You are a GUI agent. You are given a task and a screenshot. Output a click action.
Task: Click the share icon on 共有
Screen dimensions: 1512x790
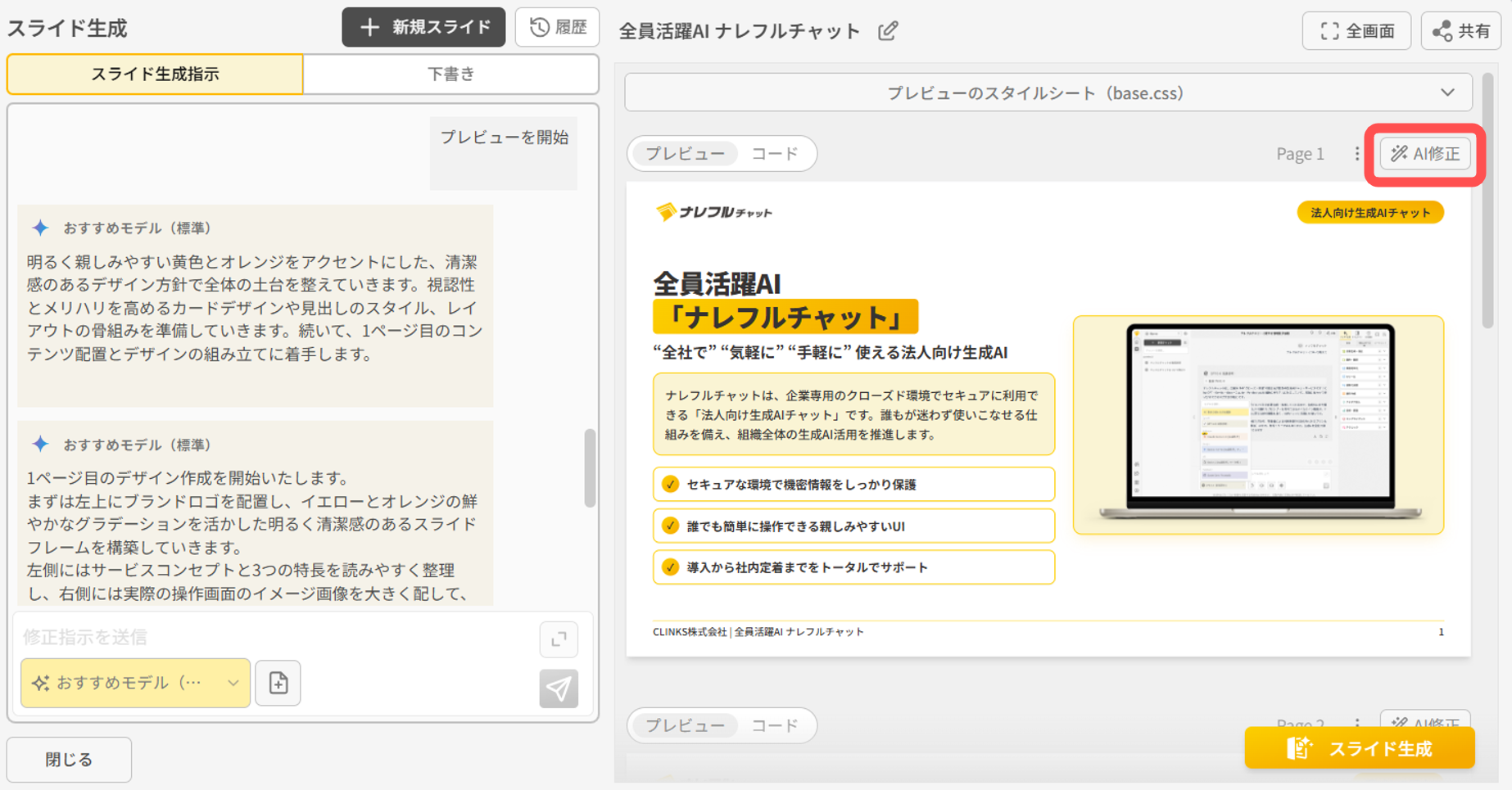1442,31
